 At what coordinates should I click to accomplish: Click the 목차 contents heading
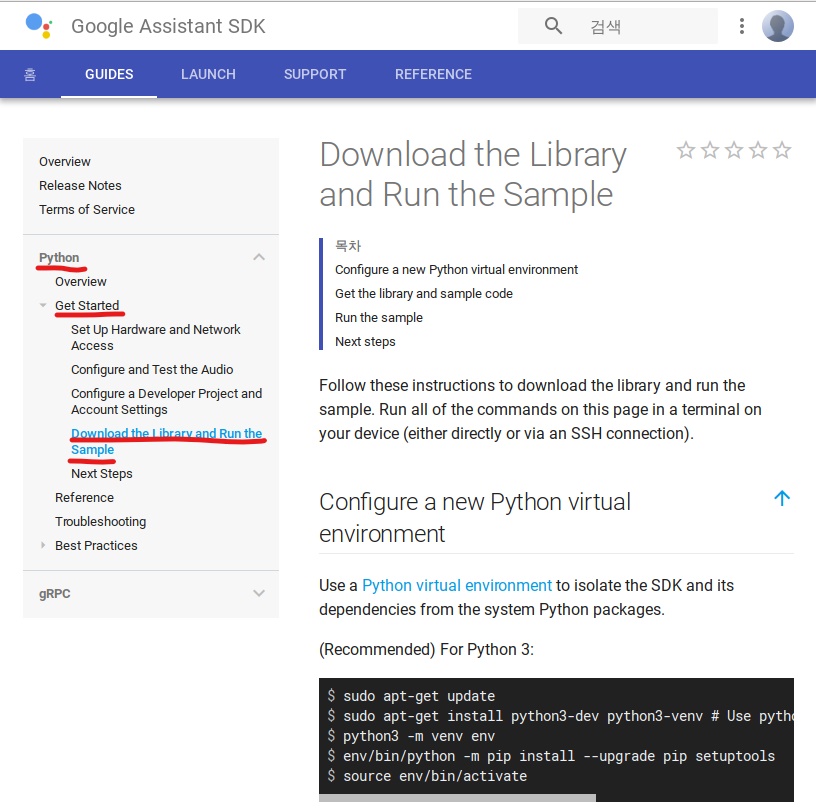pyautogui.click(x=348, y=246)
